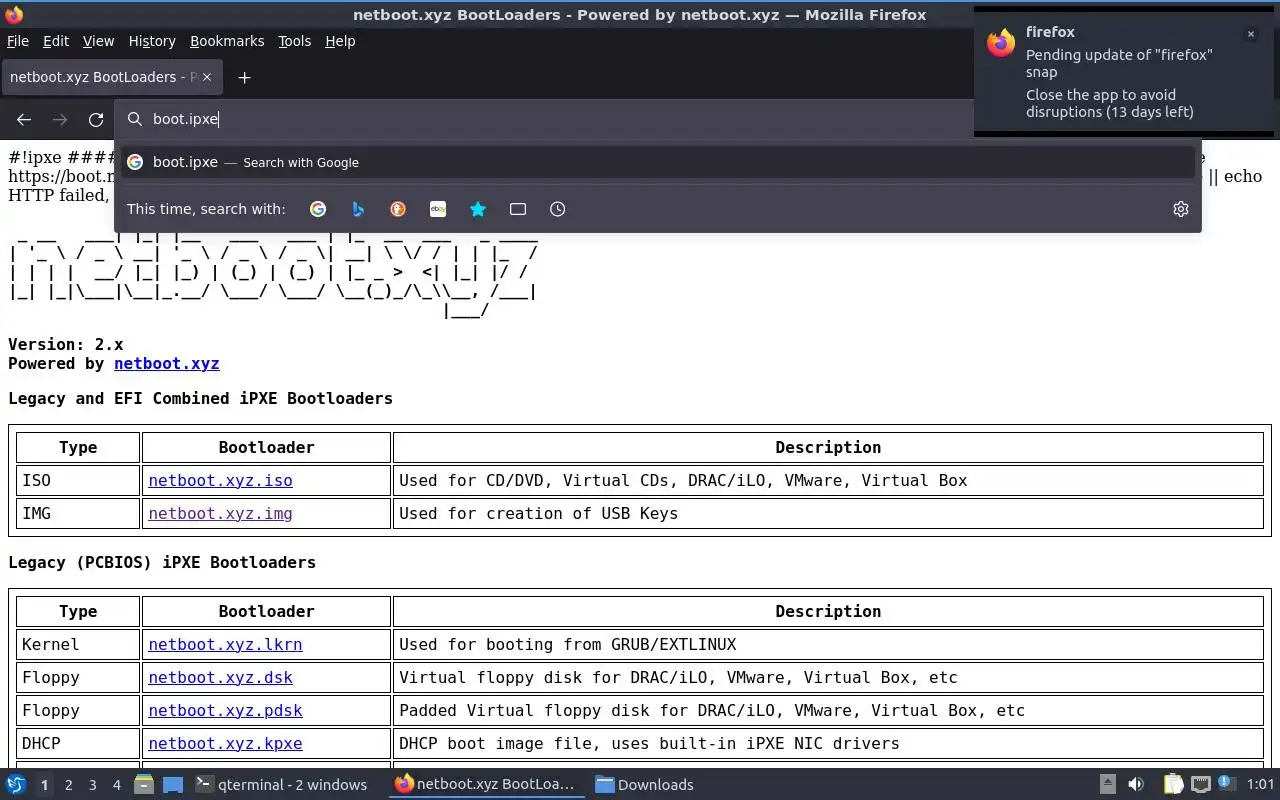The image size is (1280, 800).
Task: Dismiss the Firefox snap update notification
Action: pos(1250,34)
